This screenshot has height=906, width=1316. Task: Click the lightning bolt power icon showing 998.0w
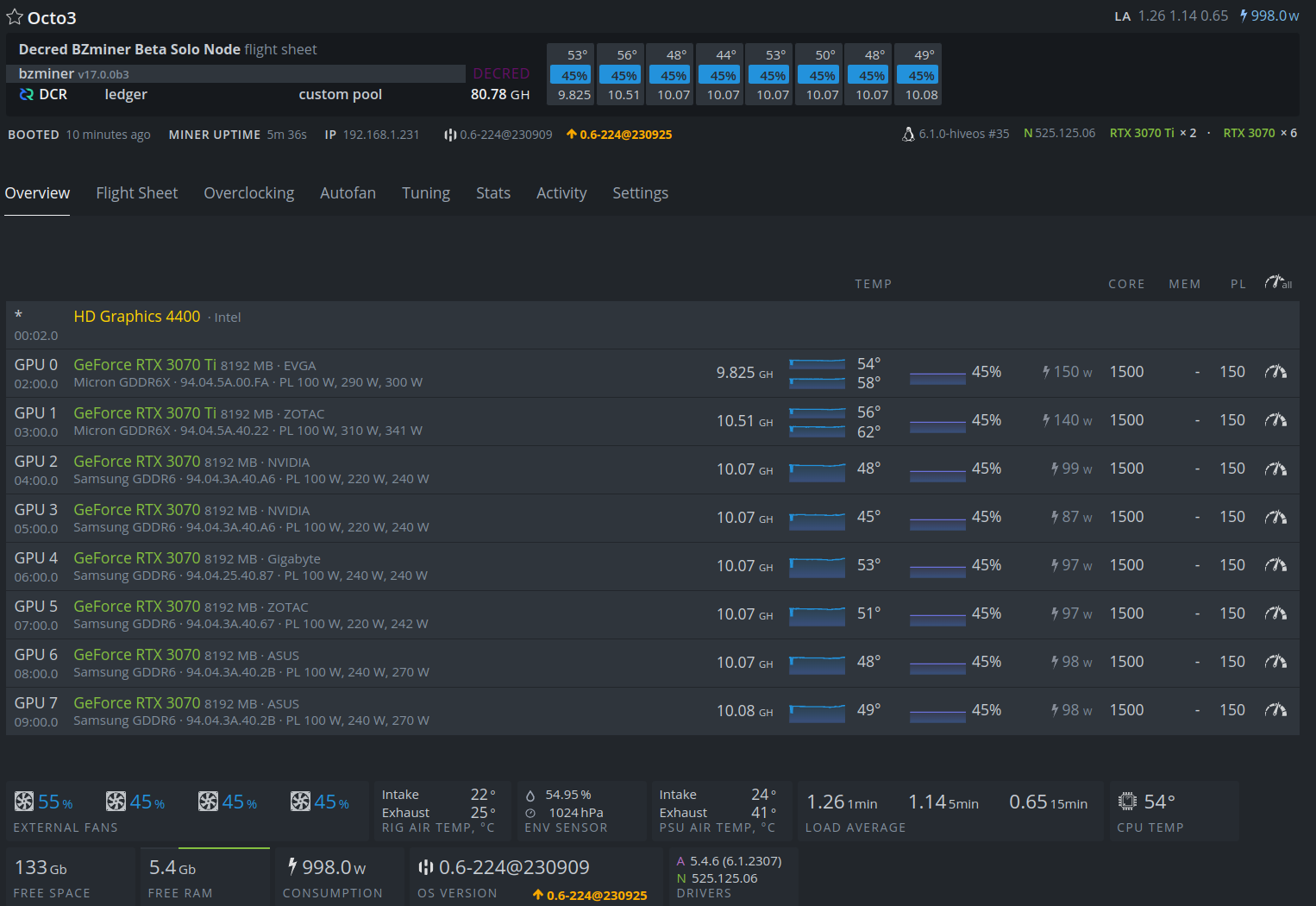[1243, 15]
